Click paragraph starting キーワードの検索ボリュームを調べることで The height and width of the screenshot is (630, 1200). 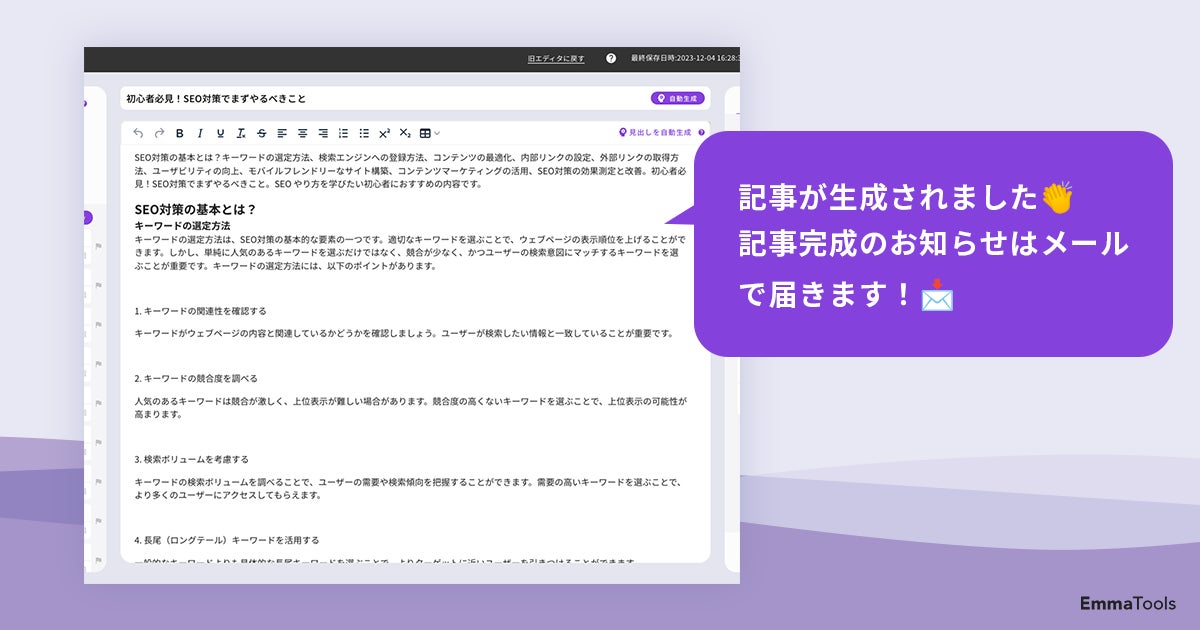click(x=408, y=488)
